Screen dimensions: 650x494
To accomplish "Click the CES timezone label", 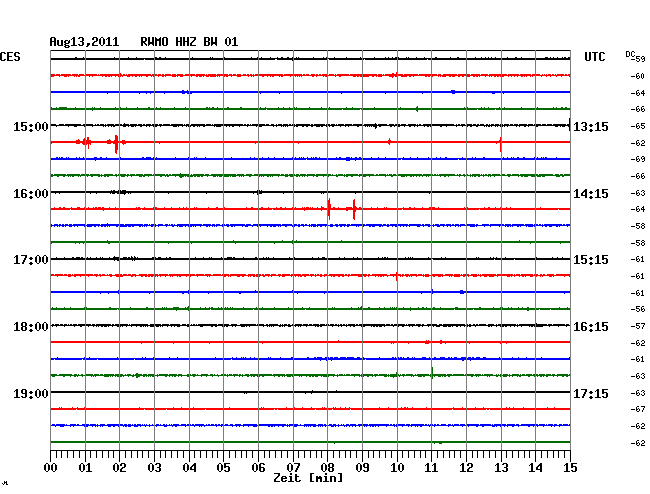I will [x=10, y=57].
